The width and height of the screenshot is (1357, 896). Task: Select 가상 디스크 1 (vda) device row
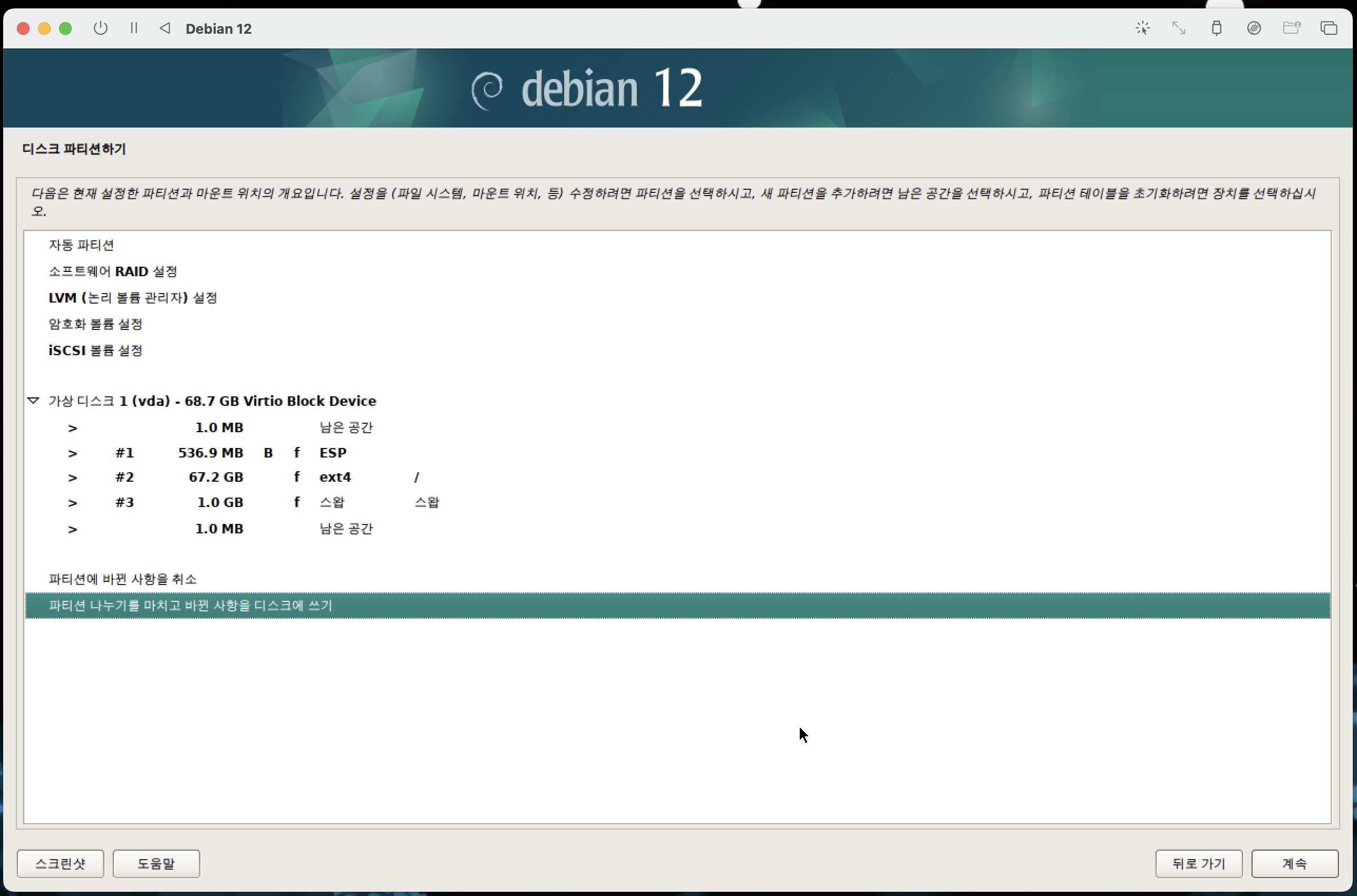[x=677, y=401]
